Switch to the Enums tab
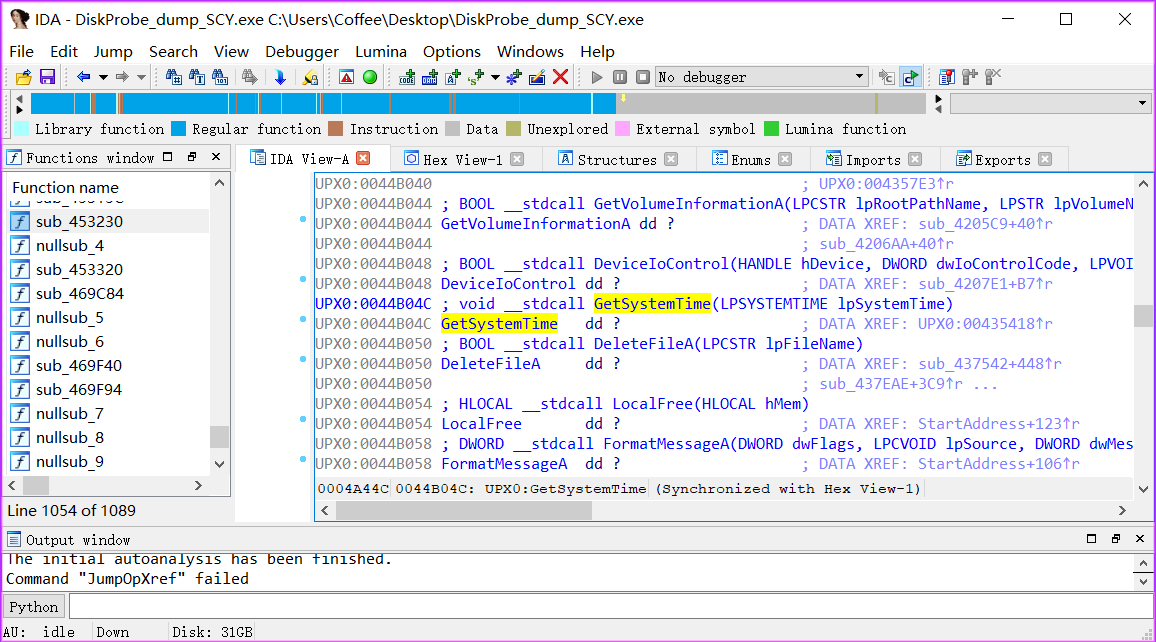 pos(751,159)
